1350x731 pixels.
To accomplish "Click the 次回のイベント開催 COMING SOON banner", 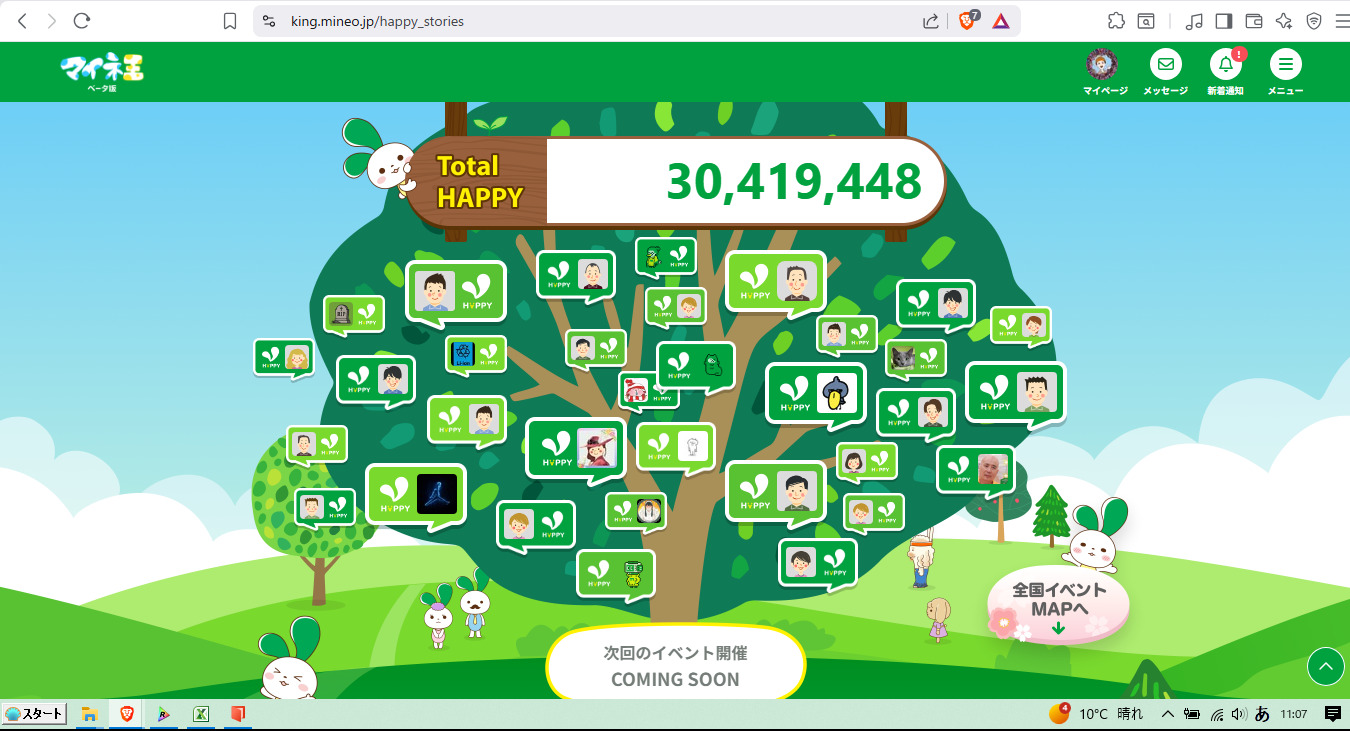I will tap(676, 664).
